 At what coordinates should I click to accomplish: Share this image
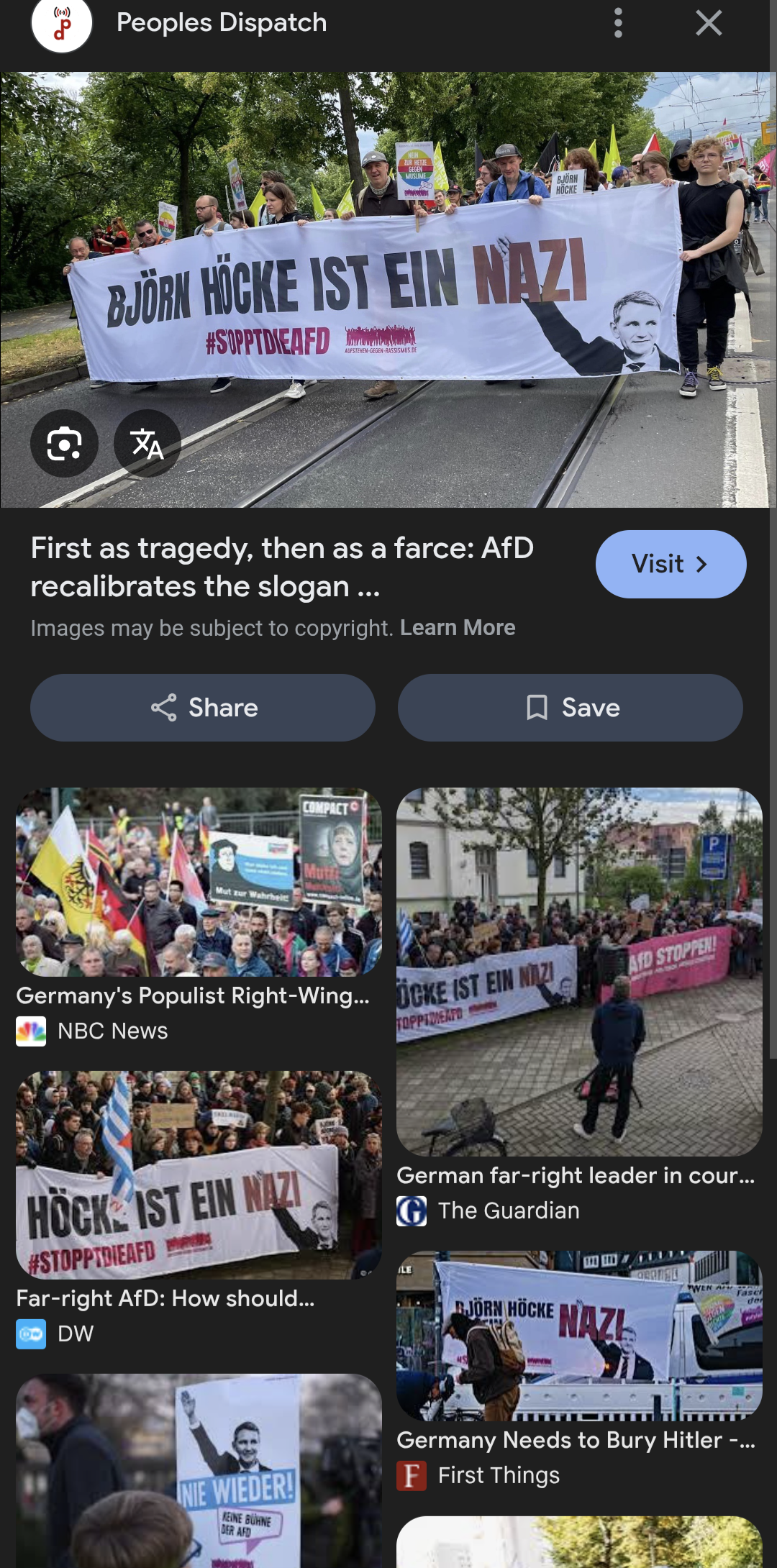click(x=203, y=708)
